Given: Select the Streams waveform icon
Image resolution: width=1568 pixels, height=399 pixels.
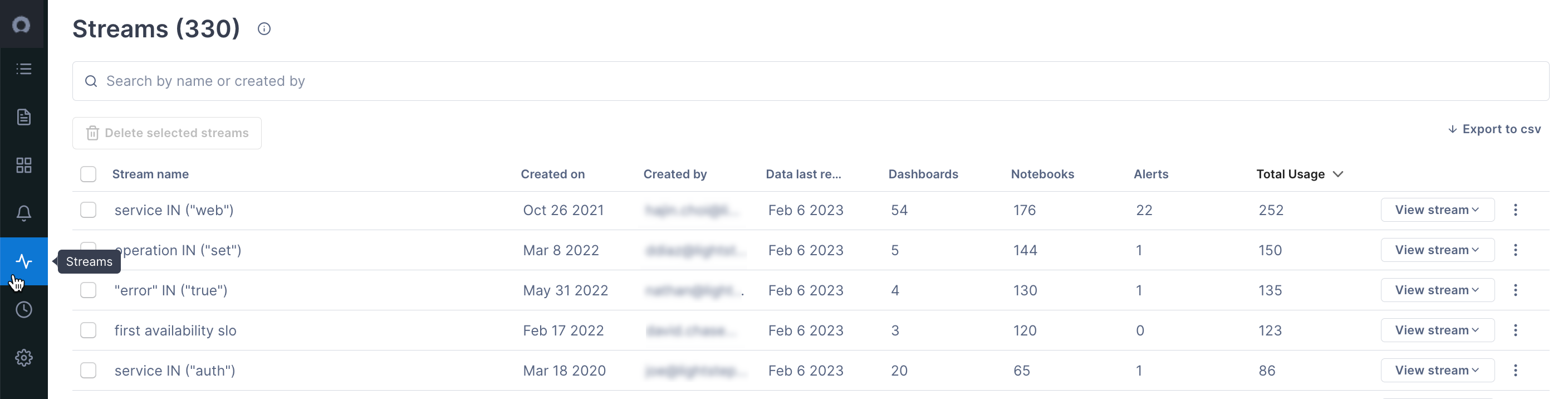Looking at the screenshot, I should (x=24, y=261).
